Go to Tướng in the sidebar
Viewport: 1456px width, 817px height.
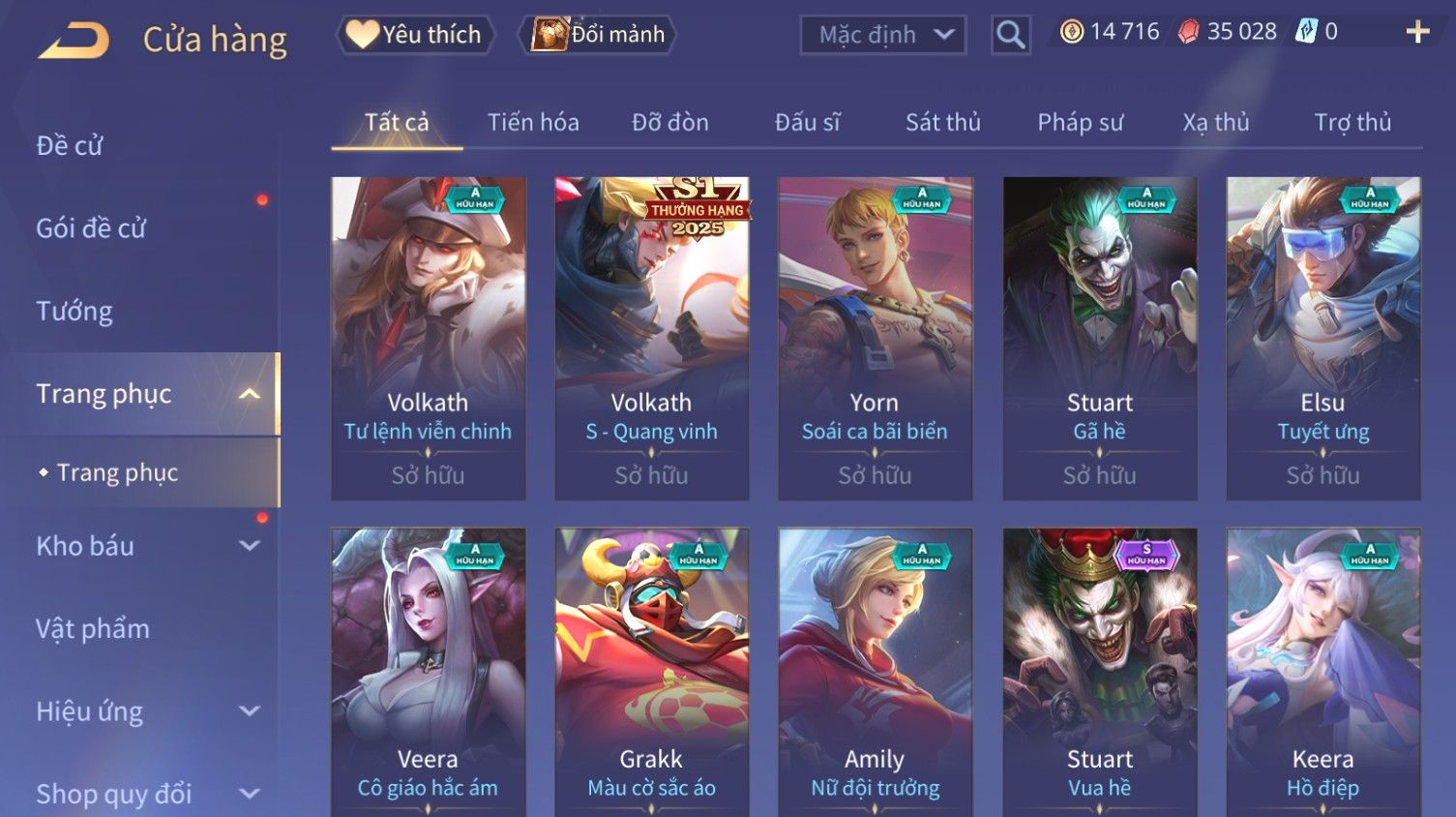74,311
